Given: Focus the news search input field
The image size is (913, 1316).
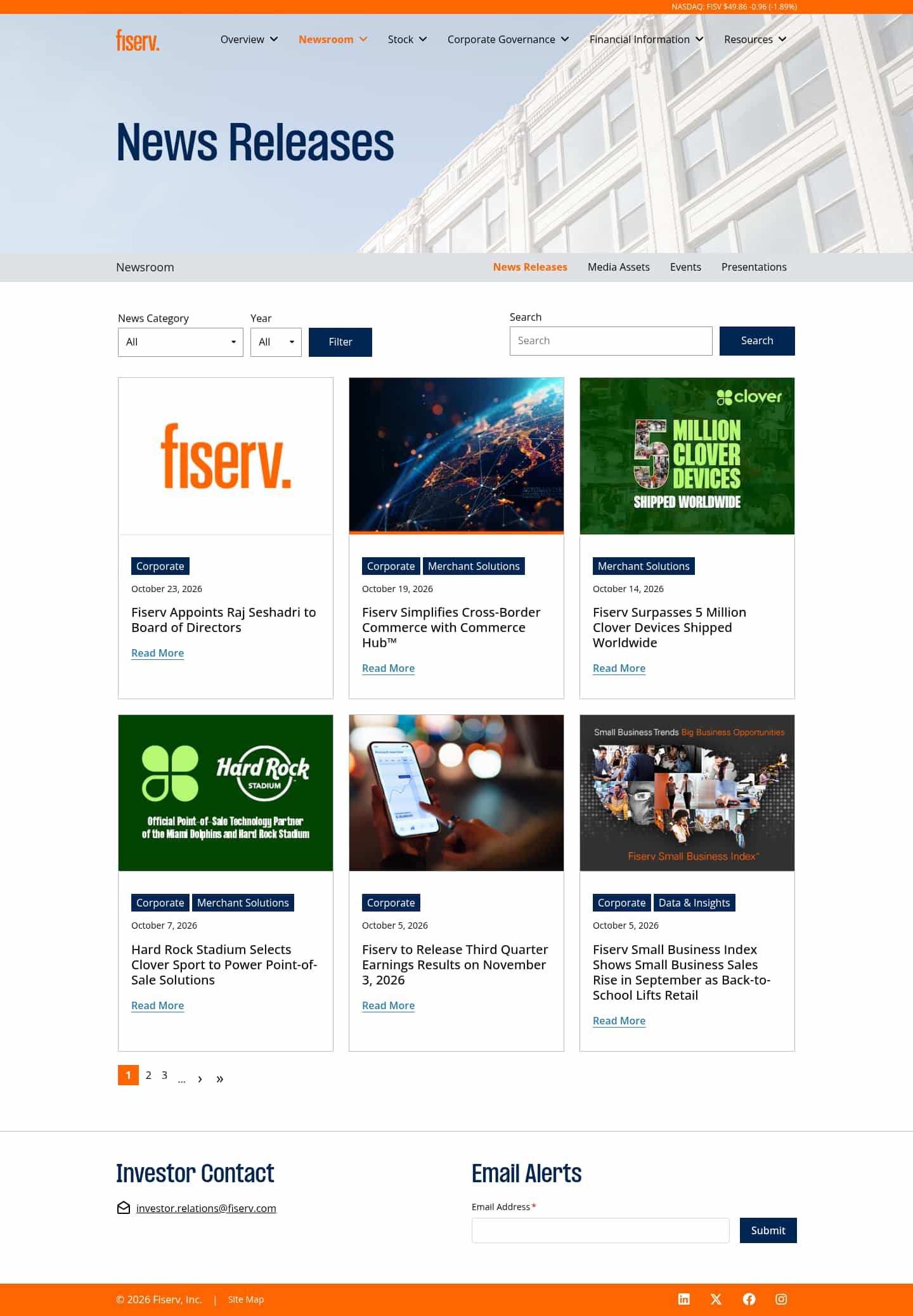Looking at the screenshot, I should point(611,341).
